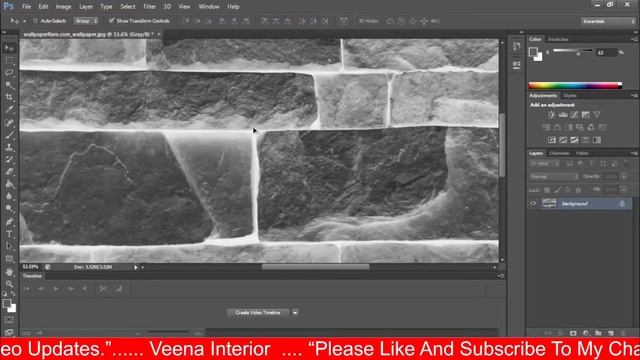This screenshot has width=640, height=360.
Task: Open the File menu
Action: click(x=27, y=7)
